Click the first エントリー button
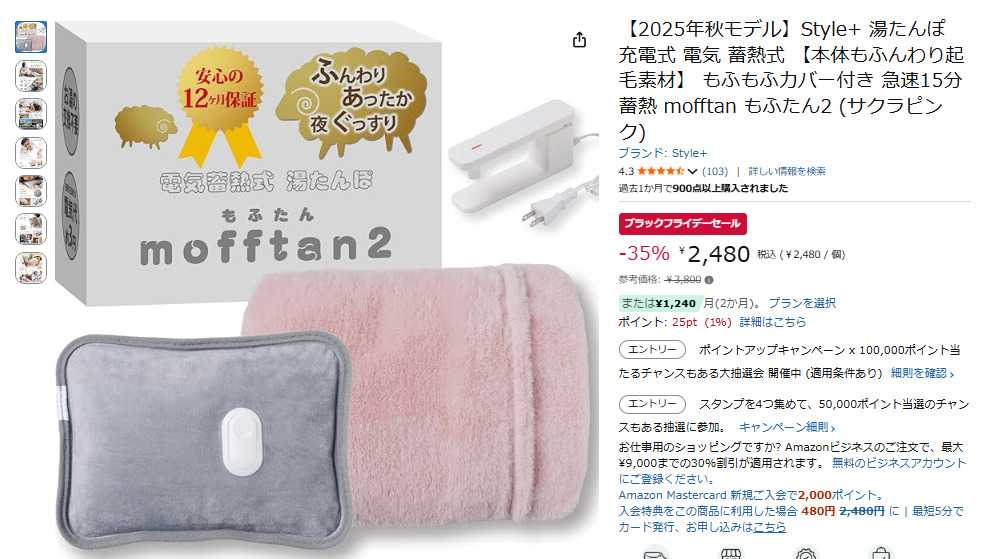This screenshot has height=559, width=983. pos(652,350)
